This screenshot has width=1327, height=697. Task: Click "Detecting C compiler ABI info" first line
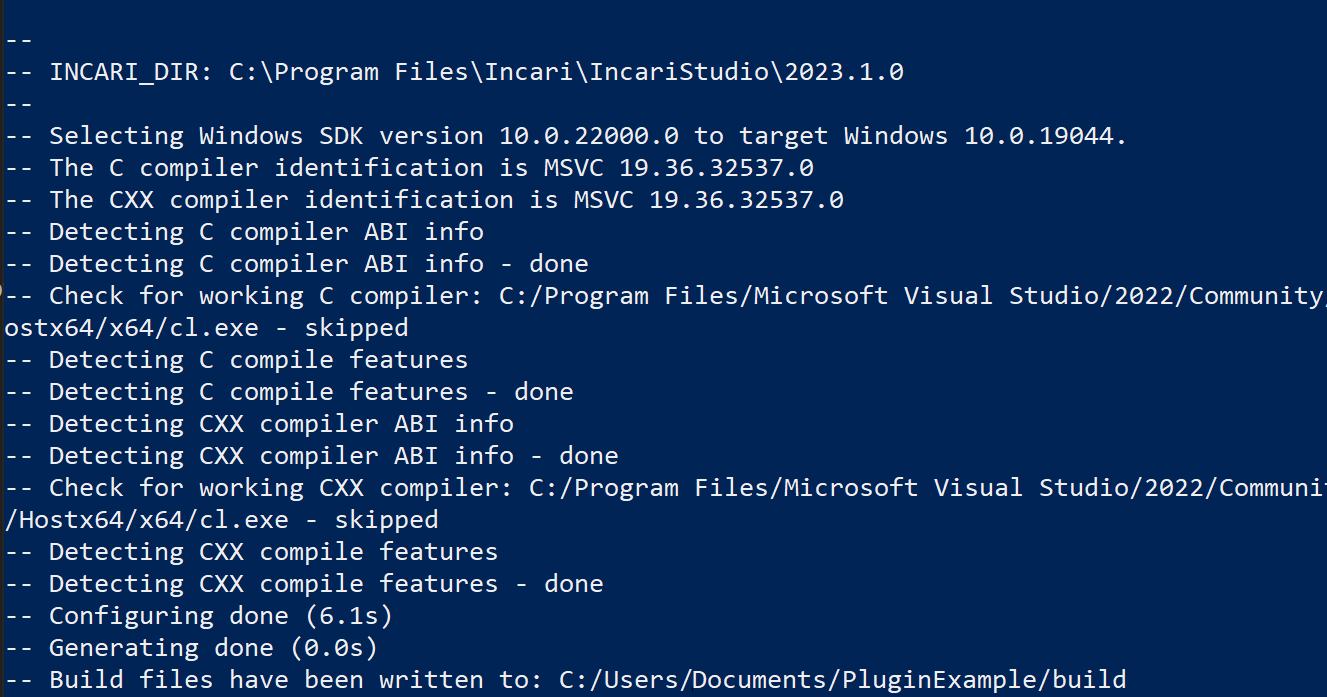(x=244, y=232)
